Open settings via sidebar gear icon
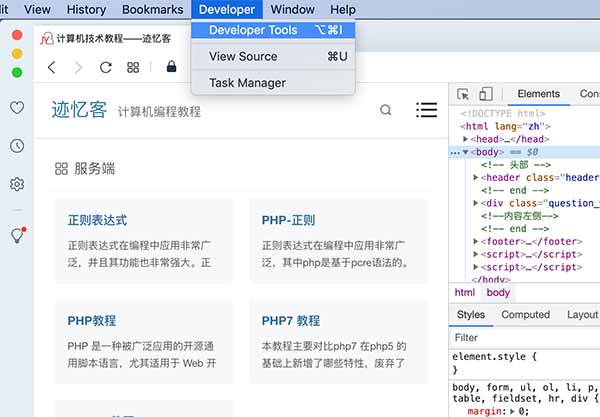Screen dimensions: 600x417 17,184
